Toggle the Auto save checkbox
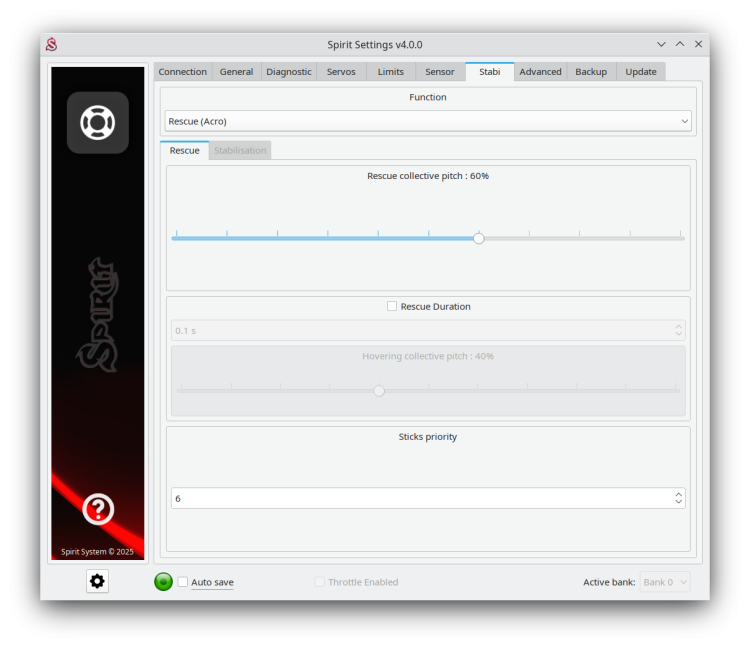Screen dimensions: 750x648 click(x=183, y=582)
